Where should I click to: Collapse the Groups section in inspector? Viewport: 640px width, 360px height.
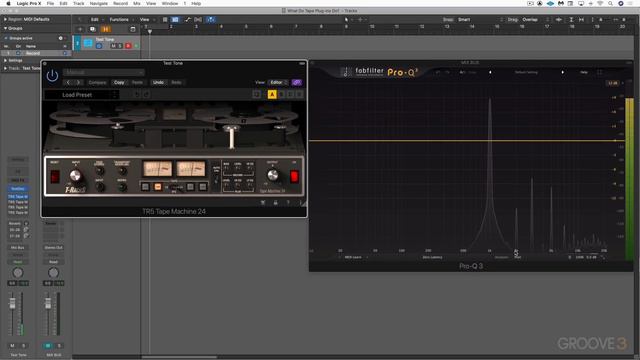(5, 28)
